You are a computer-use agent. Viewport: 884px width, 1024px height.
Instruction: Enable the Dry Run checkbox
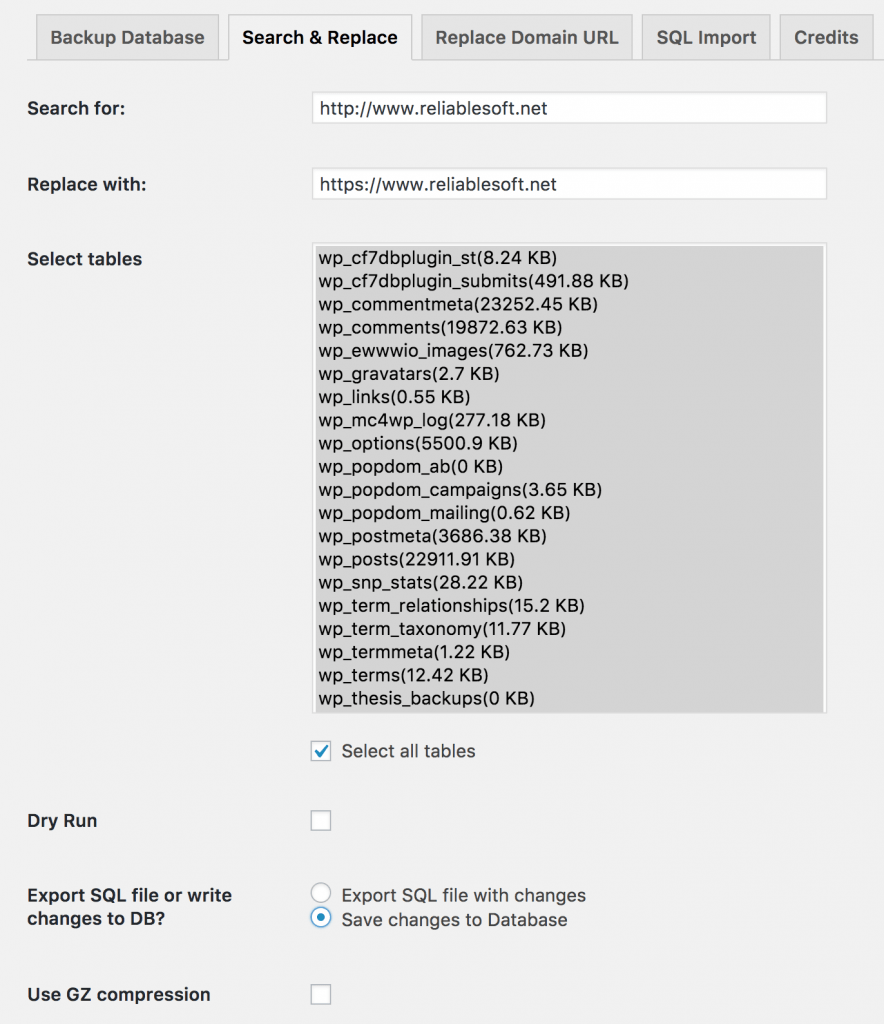pos(321,821)
